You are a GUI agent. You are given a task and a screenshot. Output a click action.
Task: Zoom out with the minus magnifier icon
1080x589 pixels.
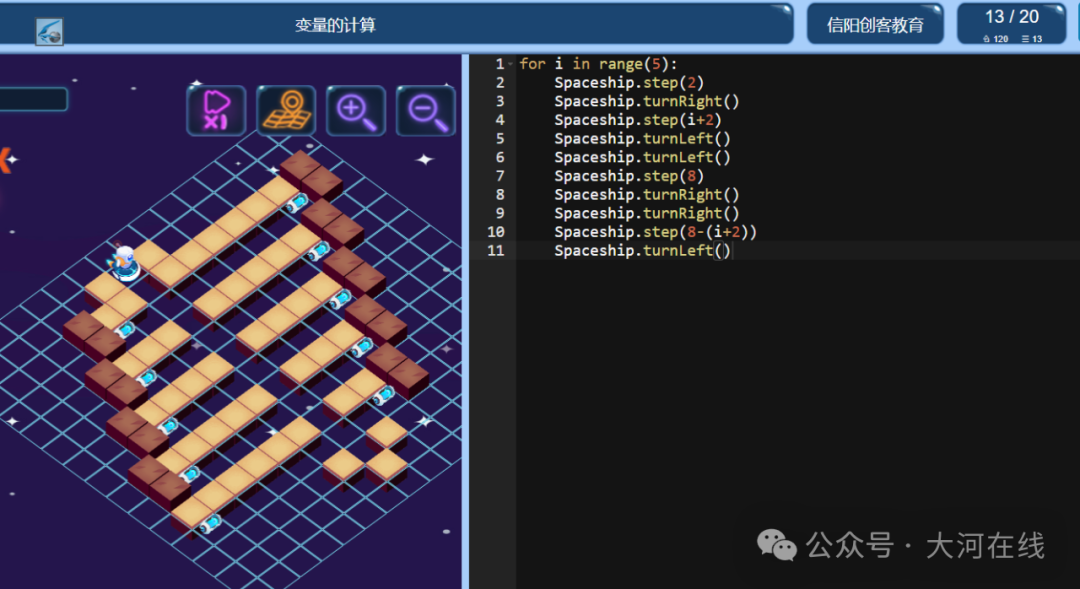coord(426,110)
